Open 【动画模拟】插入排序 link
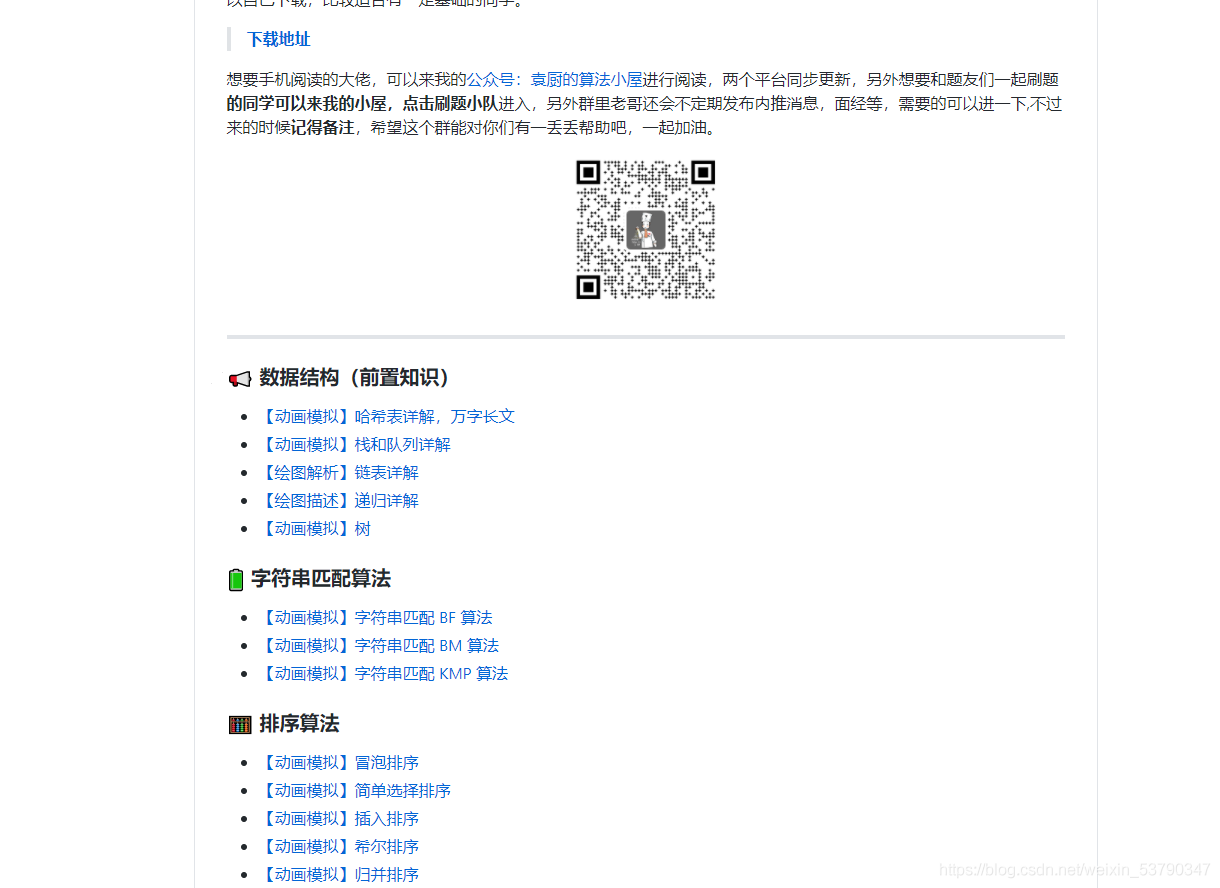Screen dimensions: 1220x888 [x=339, y=818]
